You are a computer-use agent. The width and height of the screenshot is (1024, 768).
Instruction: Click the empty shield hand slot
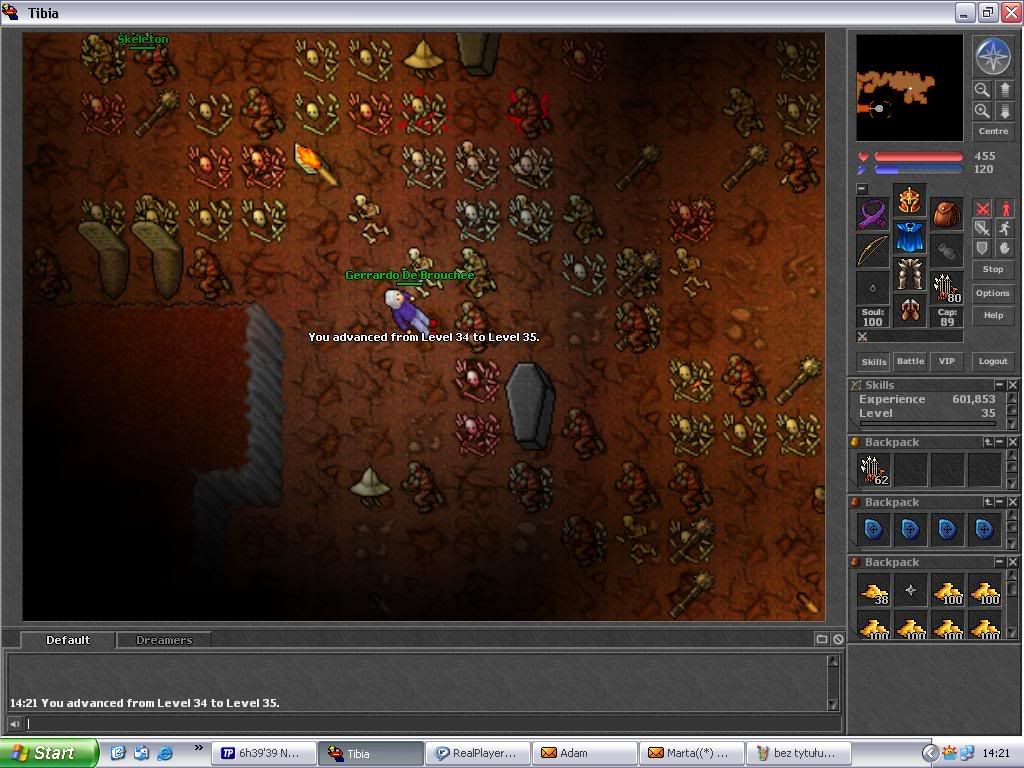click(946, 251)
